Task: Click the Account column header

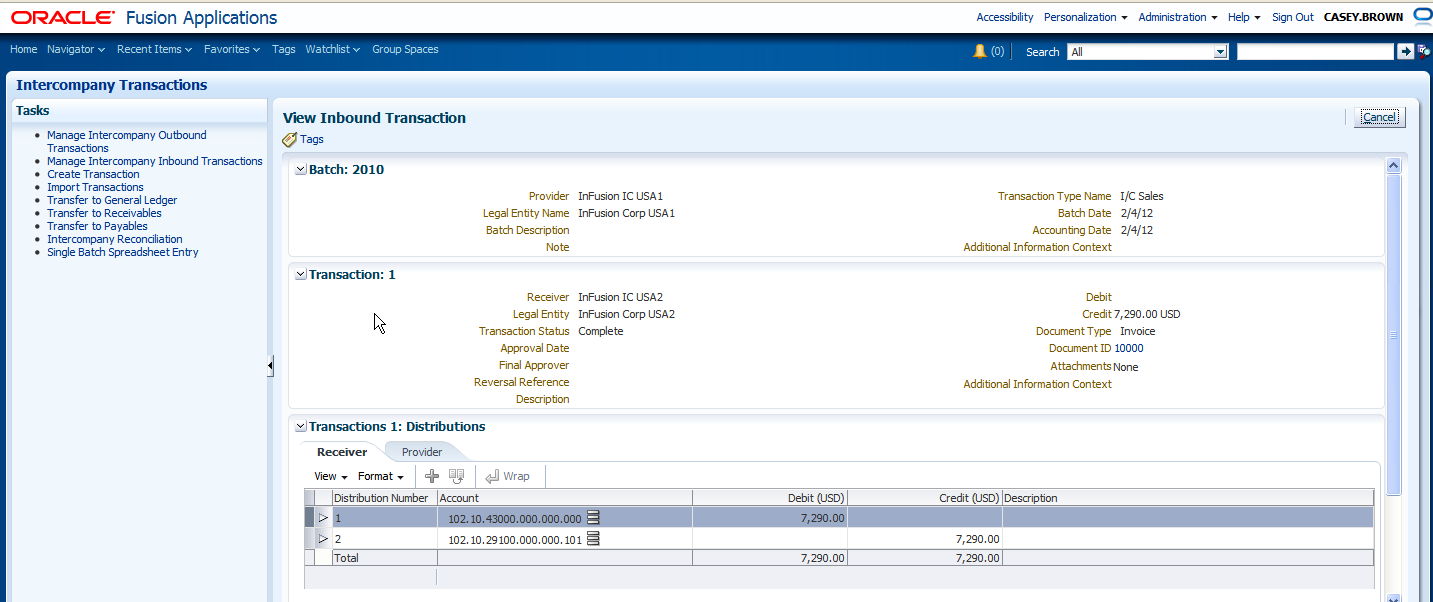Action: (x=564, y=498)
